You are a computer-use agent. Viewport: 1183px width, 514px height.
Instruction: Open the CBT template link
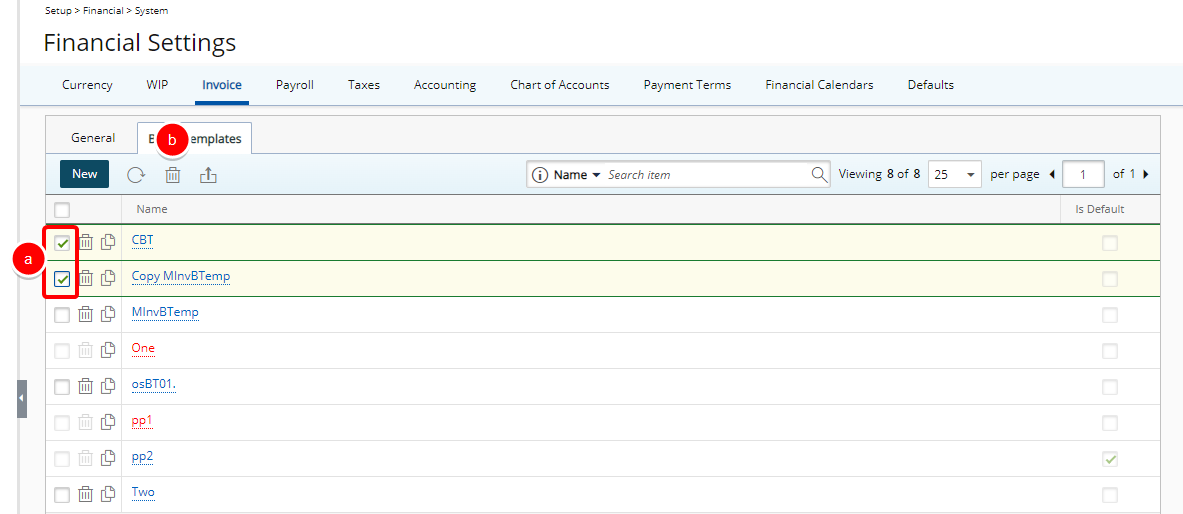click(x=143, y=241)
